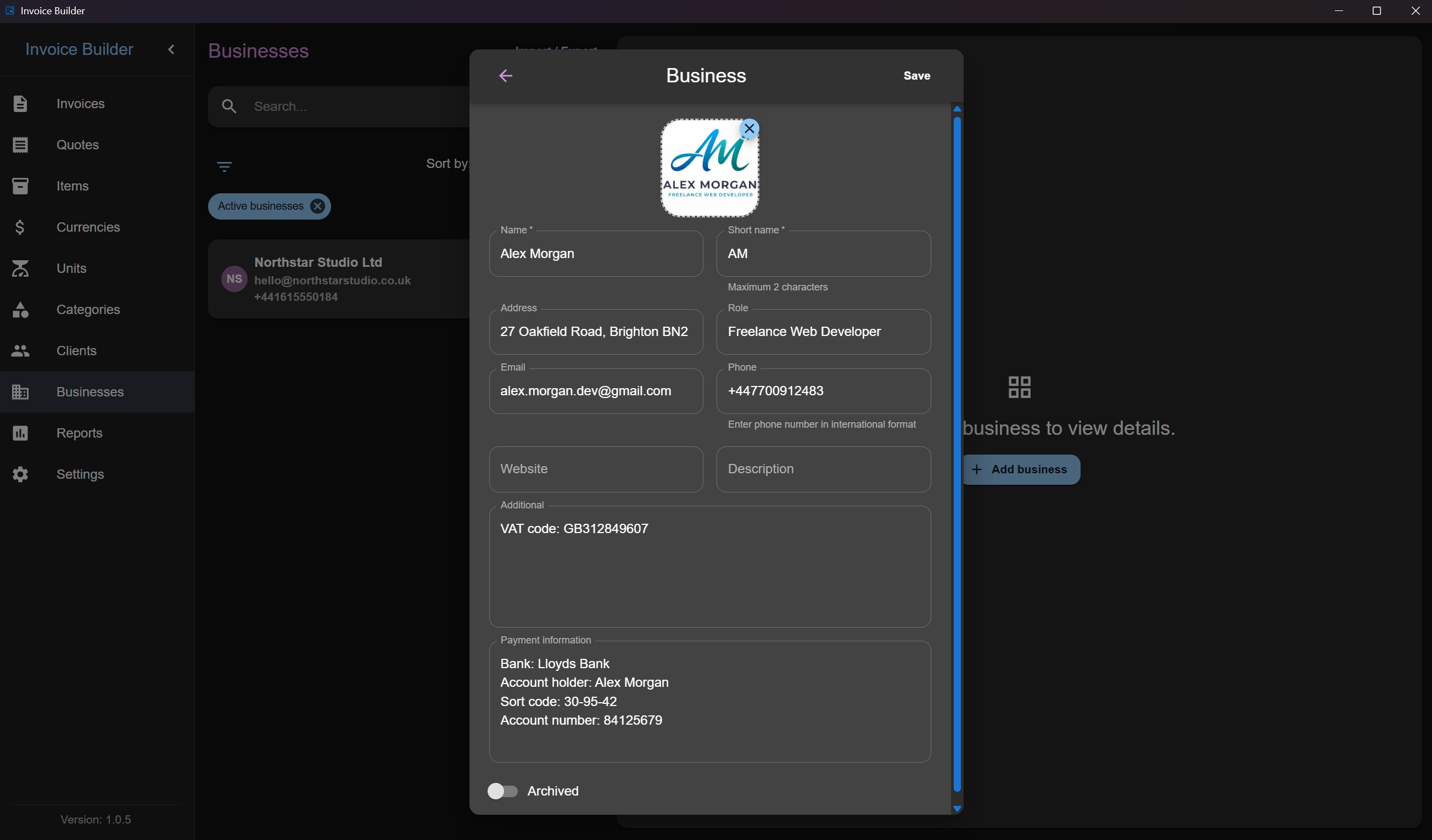Select the Northstar Studio Ltd business card
Viewport: 1432px width, 840px height.
[339, 279]
